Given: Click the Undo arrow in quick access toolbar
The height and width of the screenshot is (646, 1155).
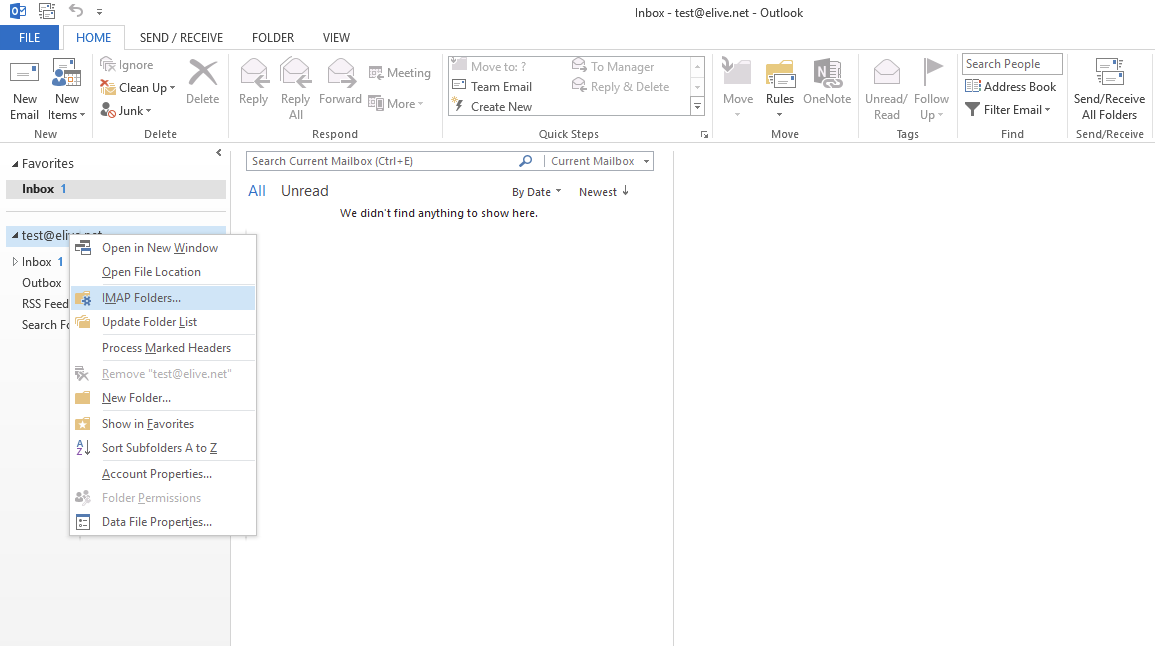Looking at the screenshot, I should (x=76, y=10).
